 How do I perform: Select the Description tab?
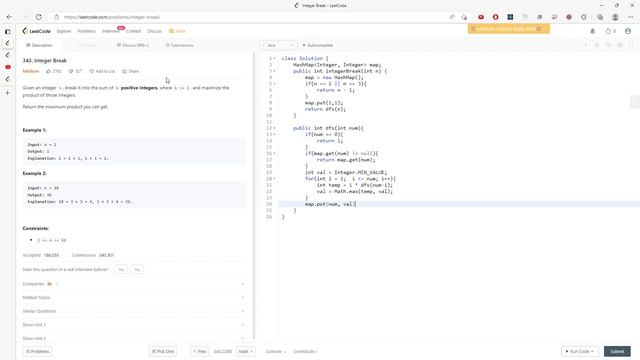(39, 45)
